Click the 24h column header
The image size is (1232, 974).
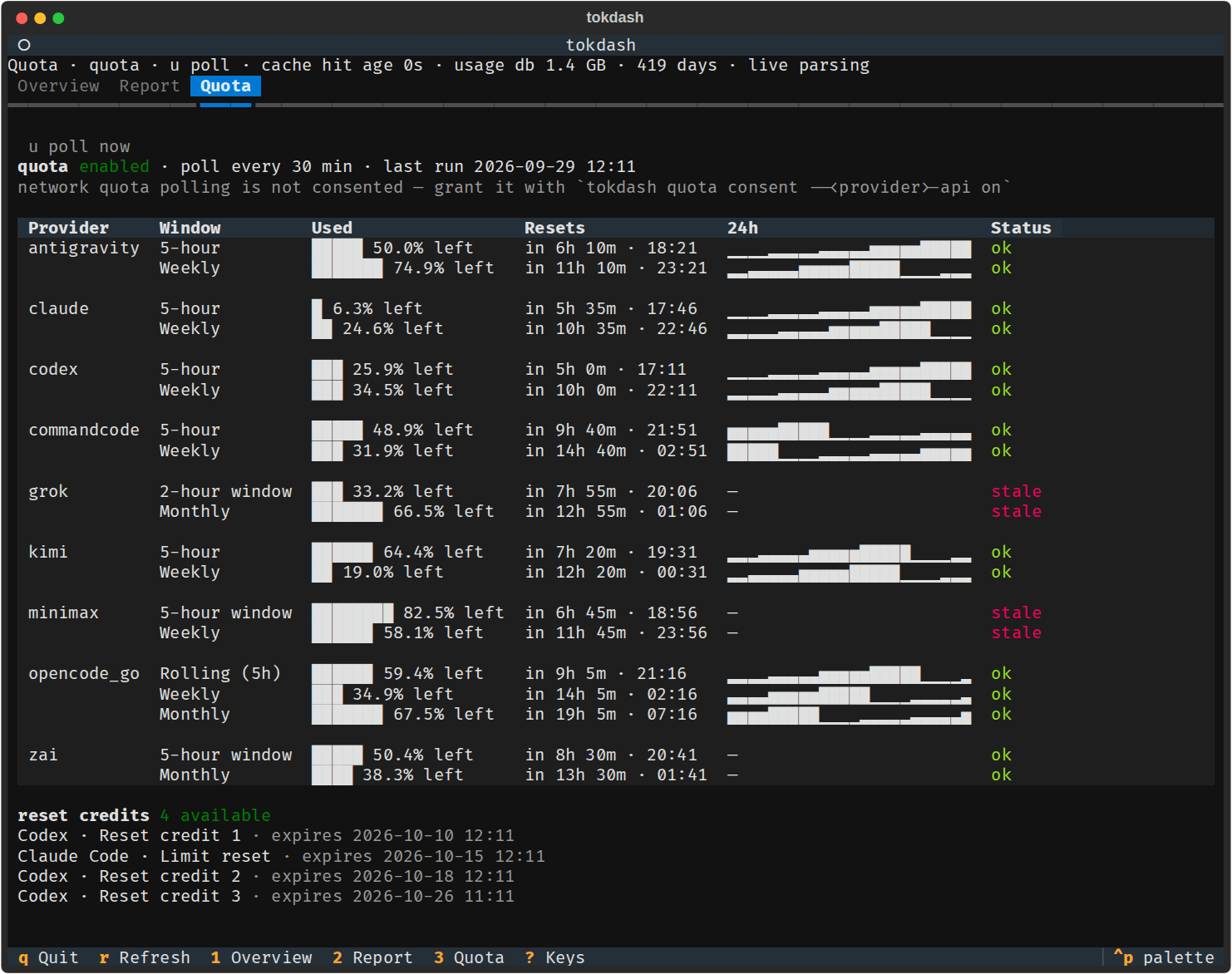point(742,228)
